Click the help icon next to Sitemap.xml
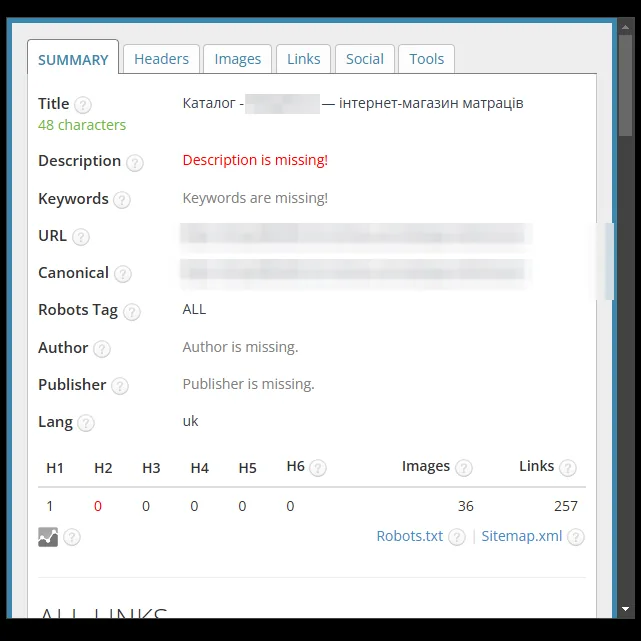 pos(576,537)
